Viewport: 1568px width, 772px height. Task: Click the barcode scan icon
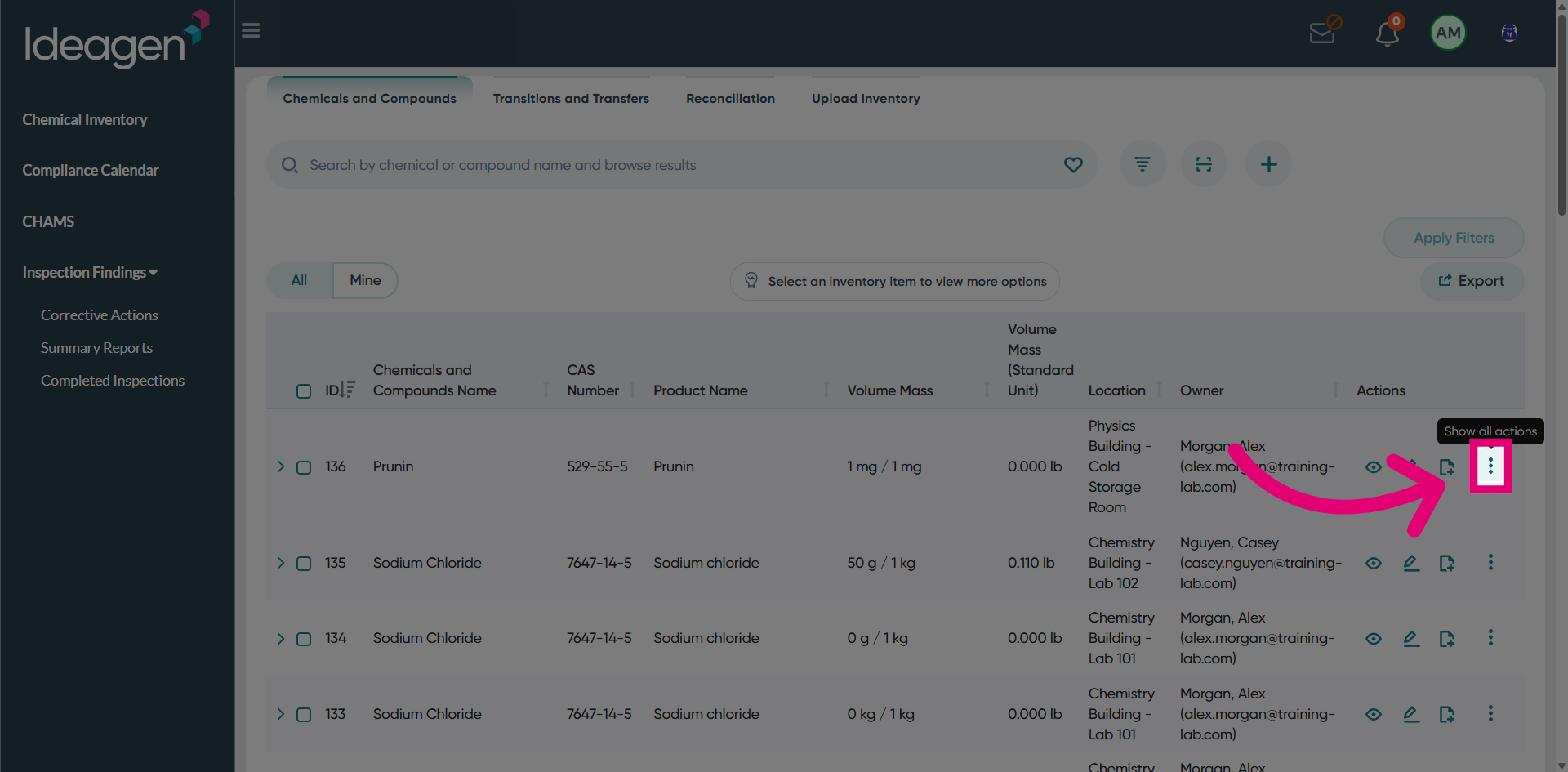tap(1204, 164)
